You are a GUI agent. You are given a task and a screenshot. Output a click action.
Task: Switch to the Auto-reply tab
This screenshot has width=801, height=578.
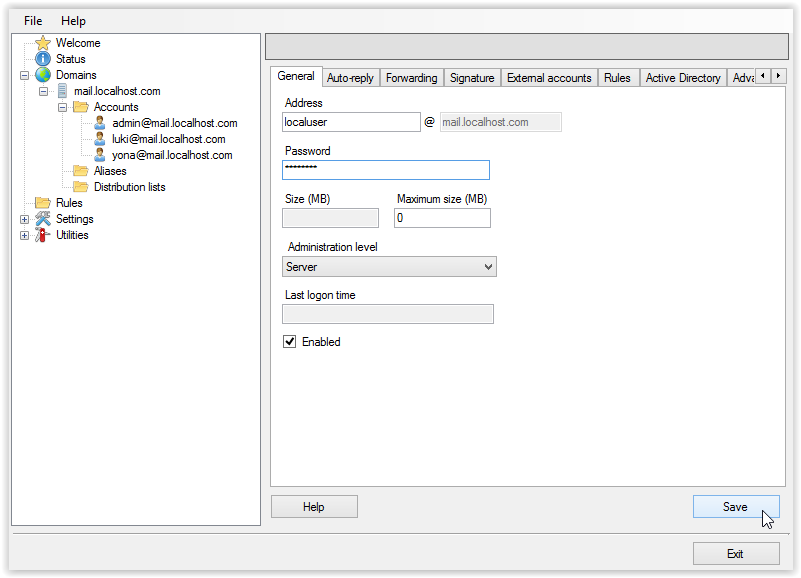point(350,78)
